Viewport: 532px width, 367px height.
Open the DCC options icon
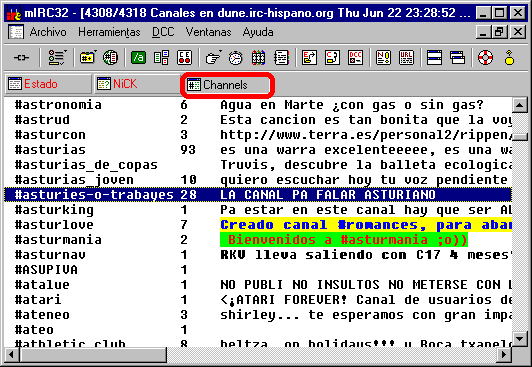355,58
